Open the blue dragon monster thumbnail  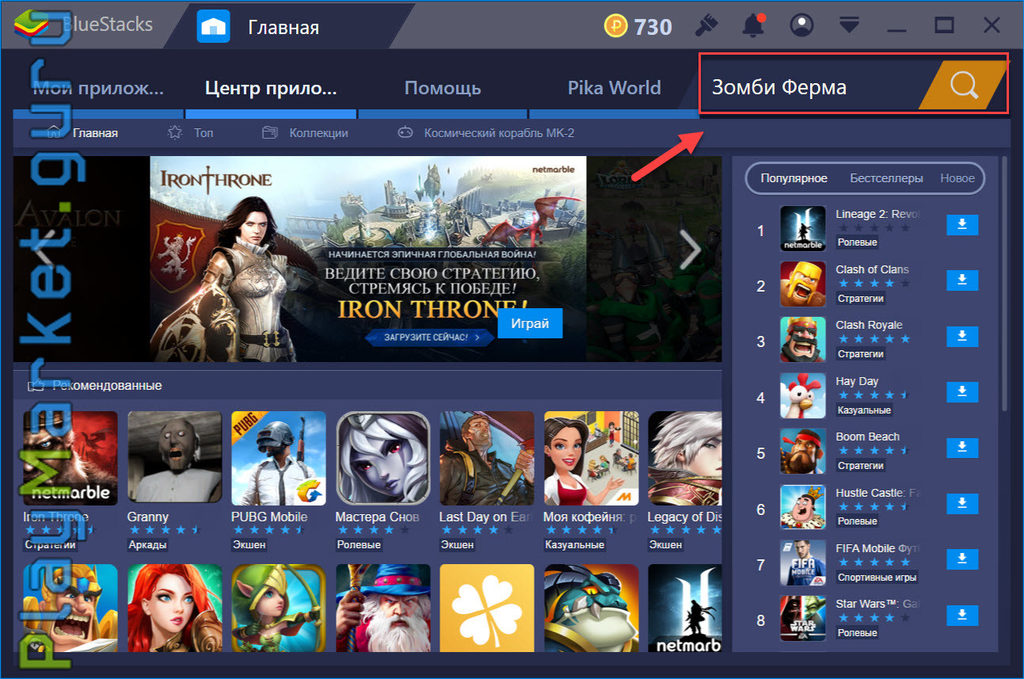pyautogui.click(x=591, y=608)
